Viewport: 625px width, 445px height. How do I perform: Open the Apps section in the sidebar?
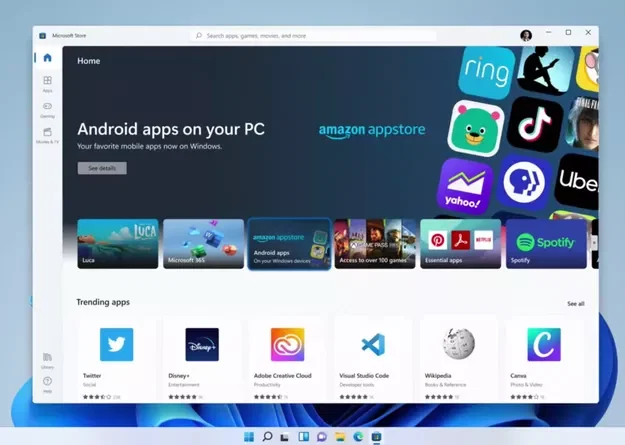click(x=47, y=84)
